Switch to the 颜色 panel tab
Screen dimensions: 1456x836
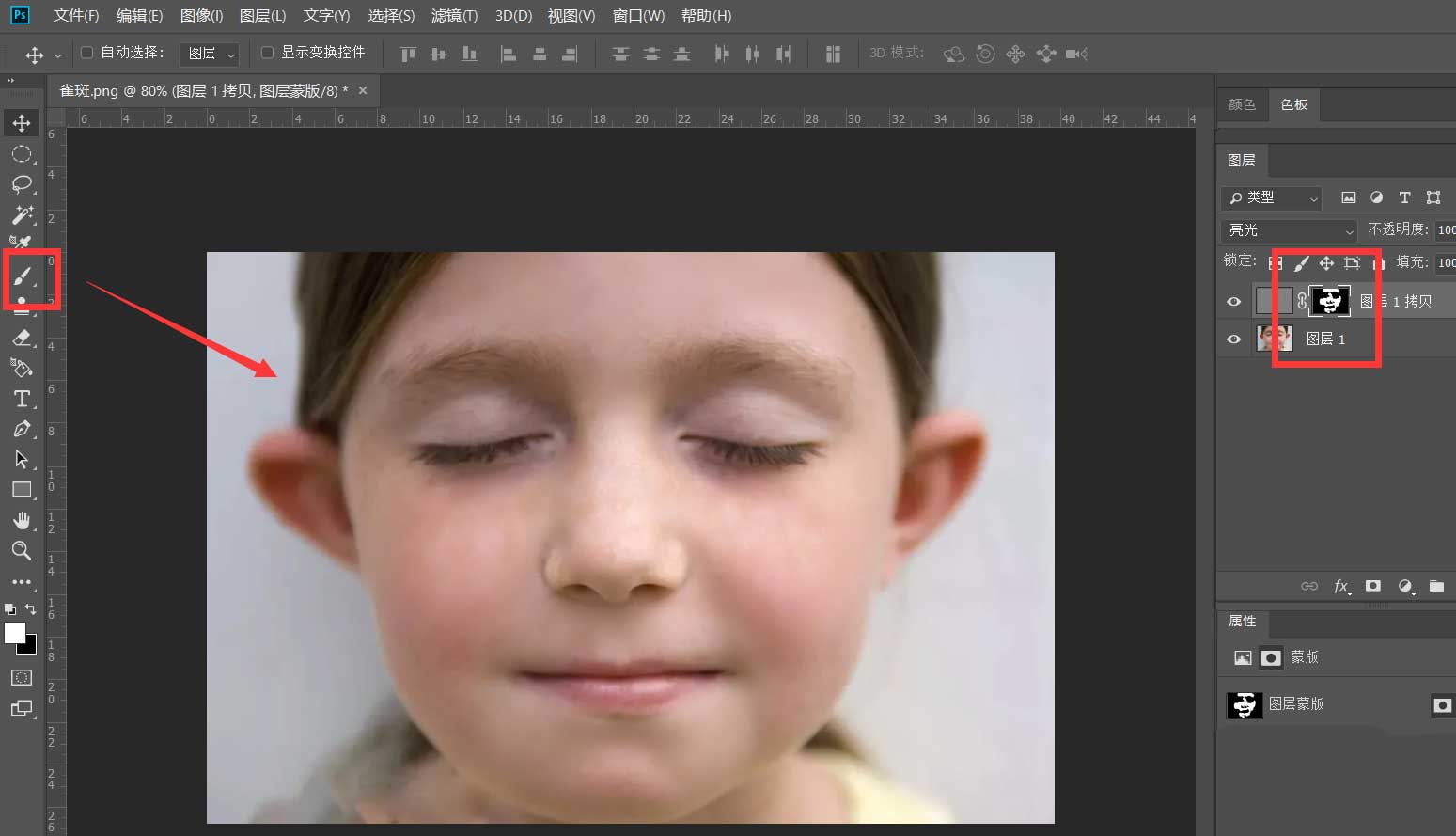(x=1242, y=104)
